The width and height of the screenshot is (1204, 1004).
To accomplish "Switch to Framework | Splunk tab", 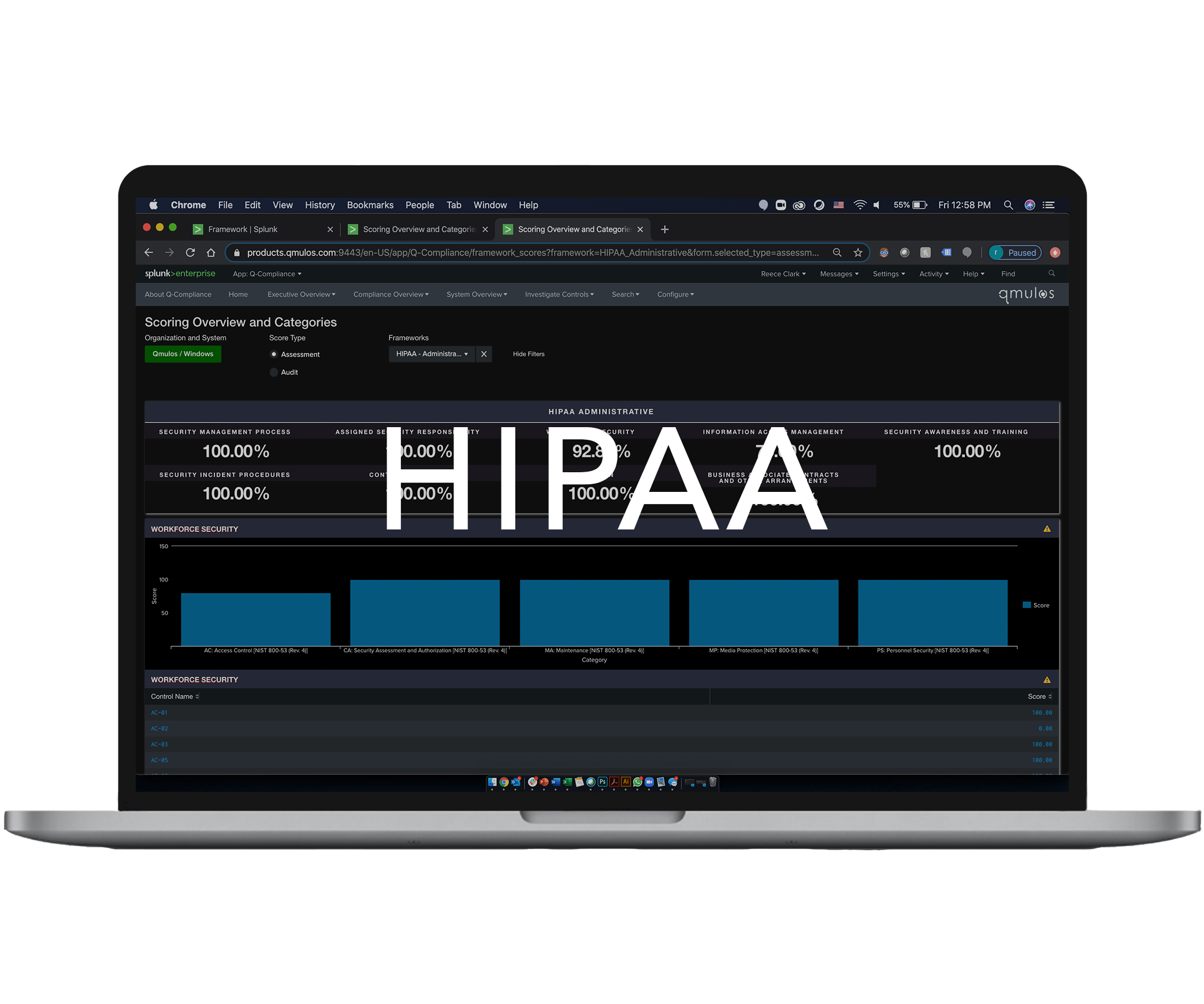I will 243,229.
